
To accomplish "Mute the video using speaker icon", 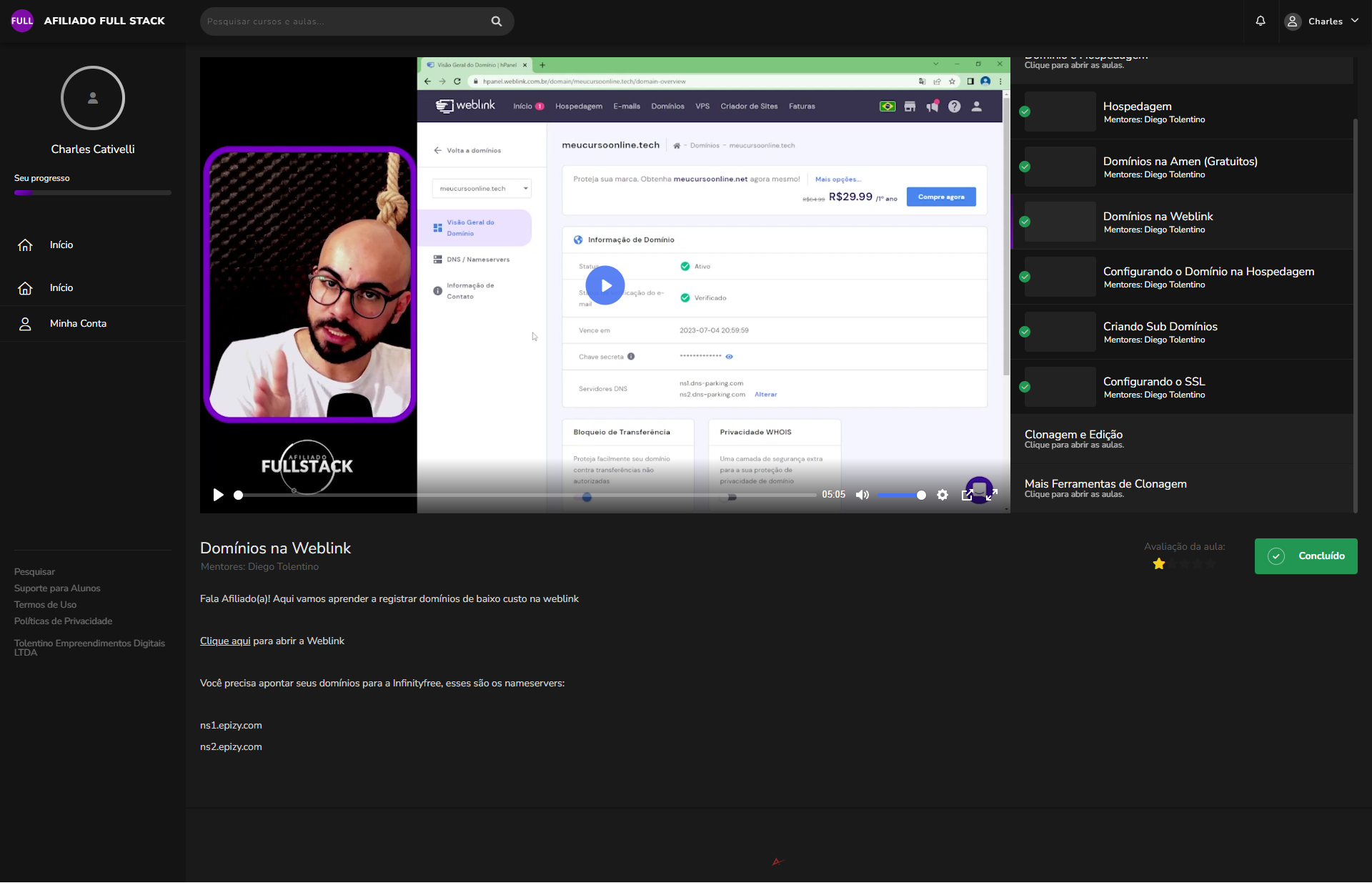I will (x=863, y=495).
